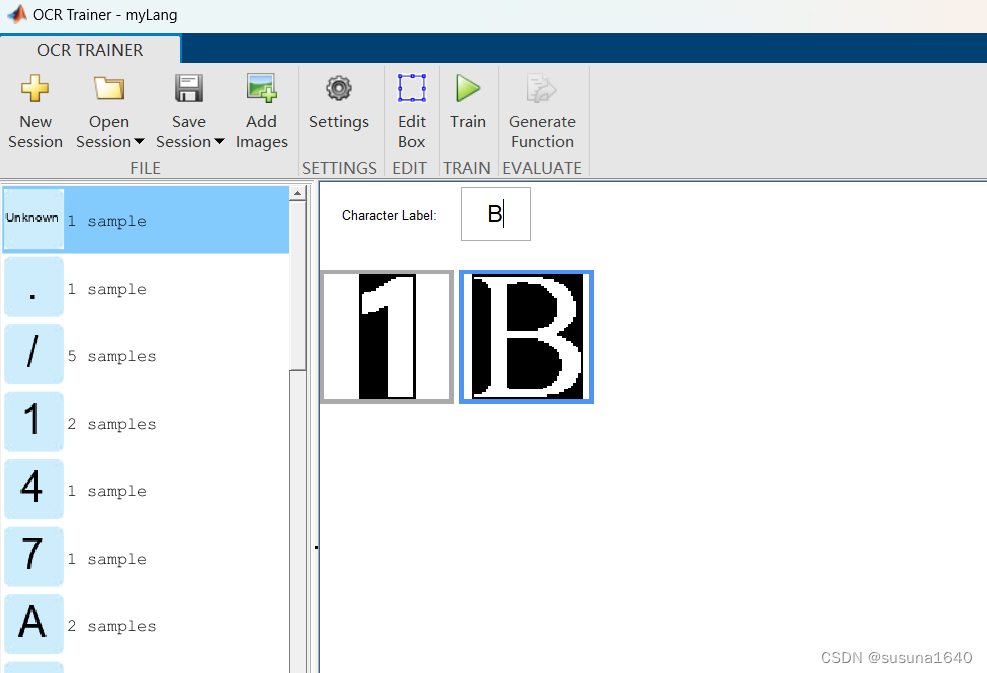The width and height of the screenshot is (987, 673).
Task: Start training with the green Train icon
Action: 468,88
